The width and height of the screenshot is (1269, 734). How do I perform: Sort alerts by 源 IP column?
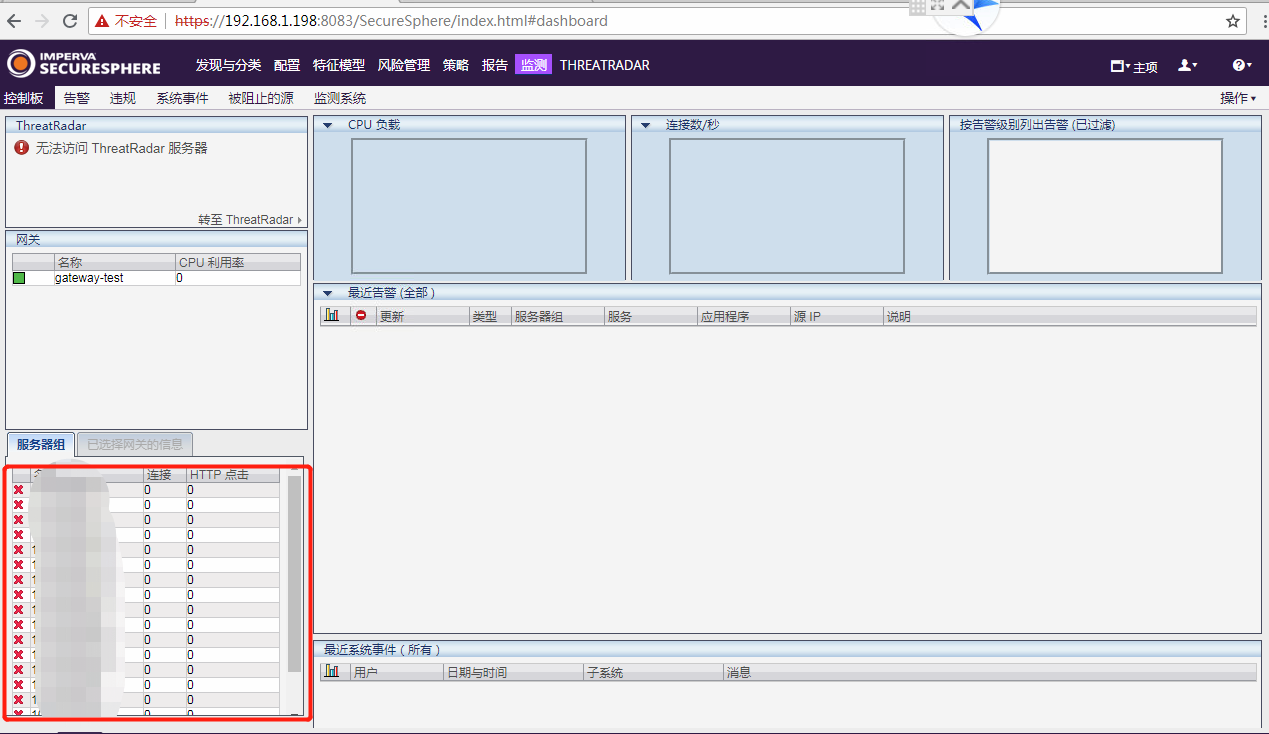pos(837,316)
